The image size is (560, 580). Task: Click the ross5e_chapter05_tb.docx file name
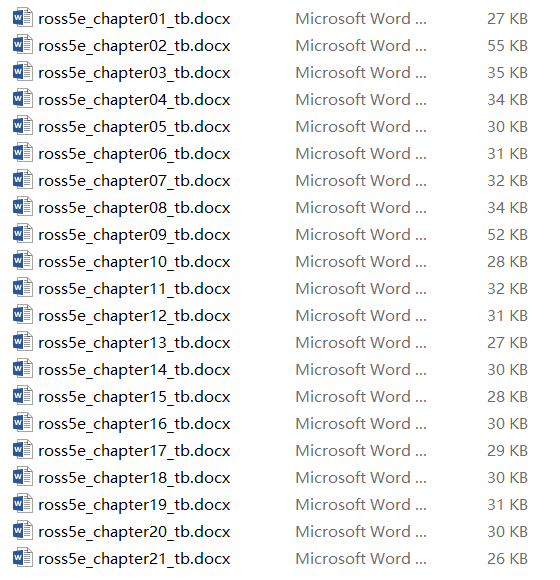(x=134, y=127)
